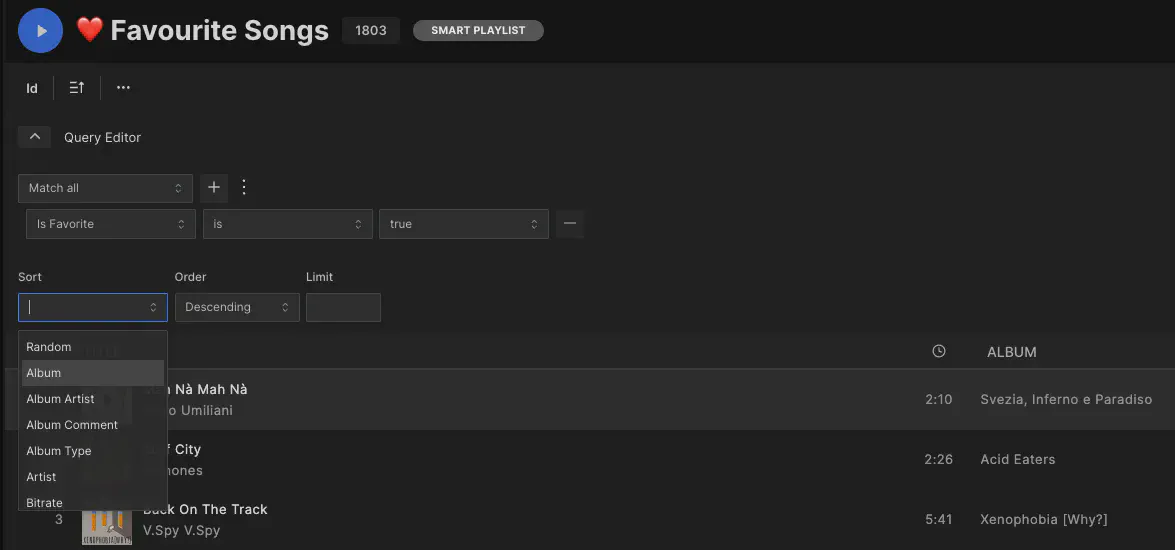The image size is (1175, 550).
Task: Open the horizontal three-dots more menu
Action: (x=123, y=88)
